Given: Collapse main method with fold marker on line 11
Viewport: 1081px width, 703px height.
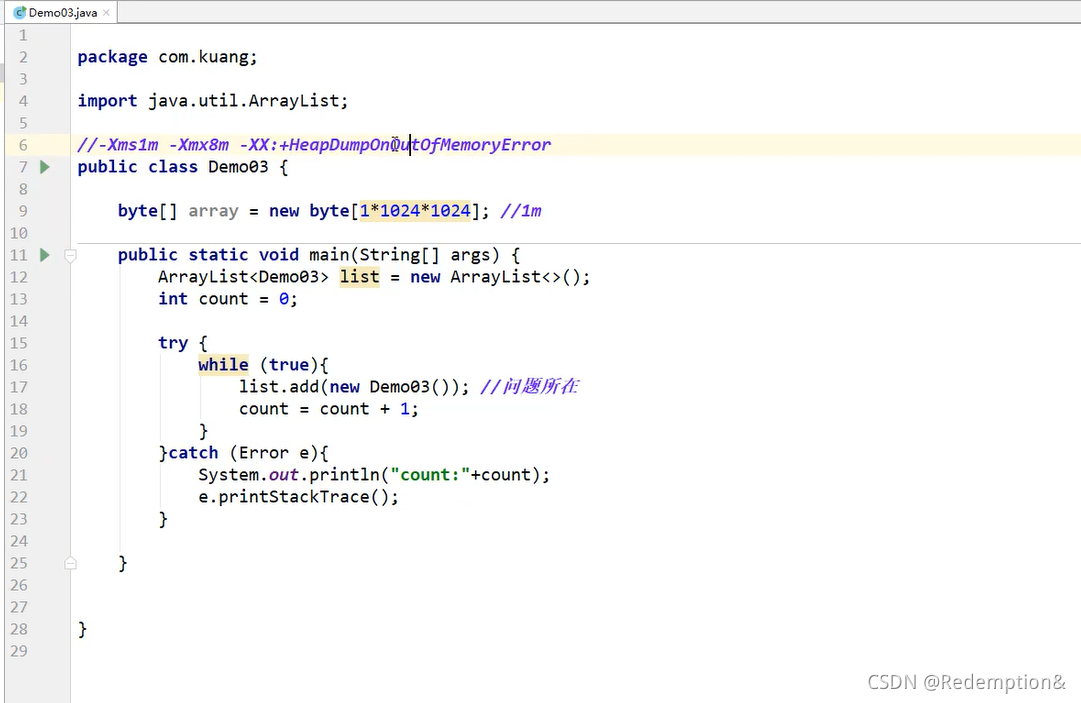Looking at the screenshot, I should tap(70, 256).
